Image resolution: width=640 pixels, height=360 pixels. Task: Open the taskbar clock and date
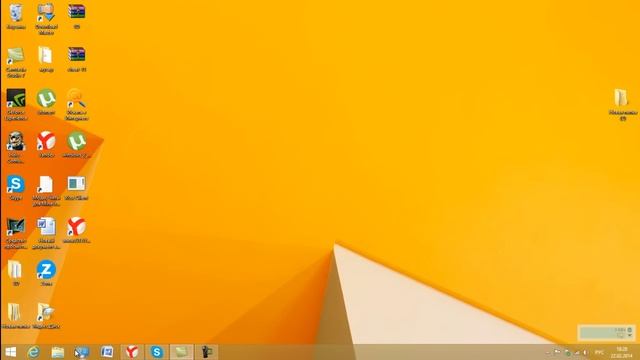click(622, 352)
